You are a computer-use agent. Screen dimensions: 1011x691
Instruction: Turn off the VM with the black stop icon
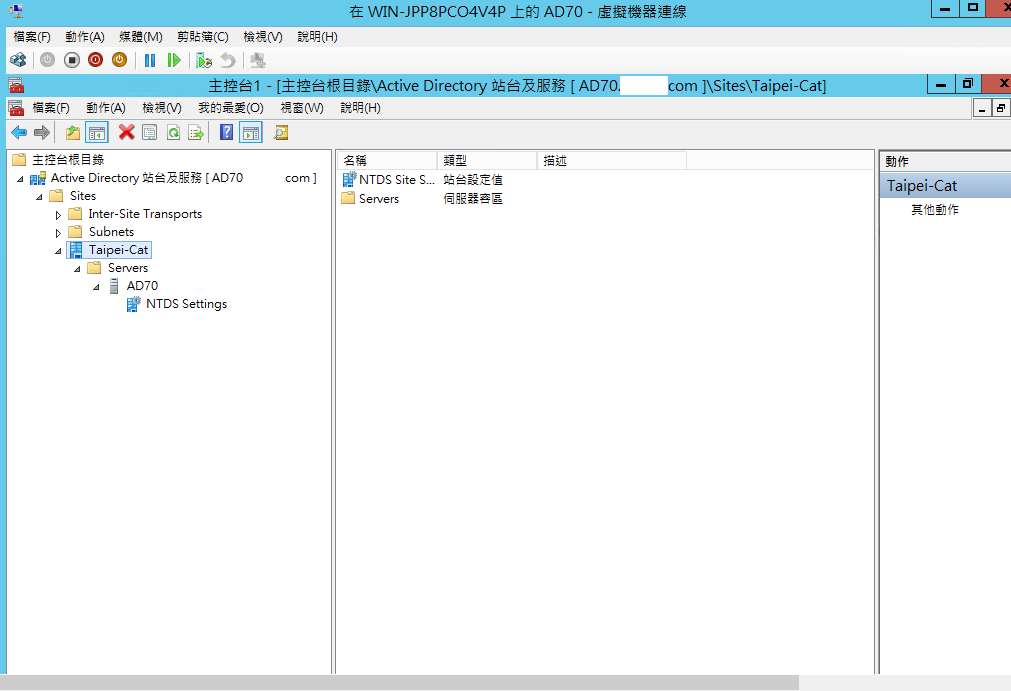(x=72, y=61)
